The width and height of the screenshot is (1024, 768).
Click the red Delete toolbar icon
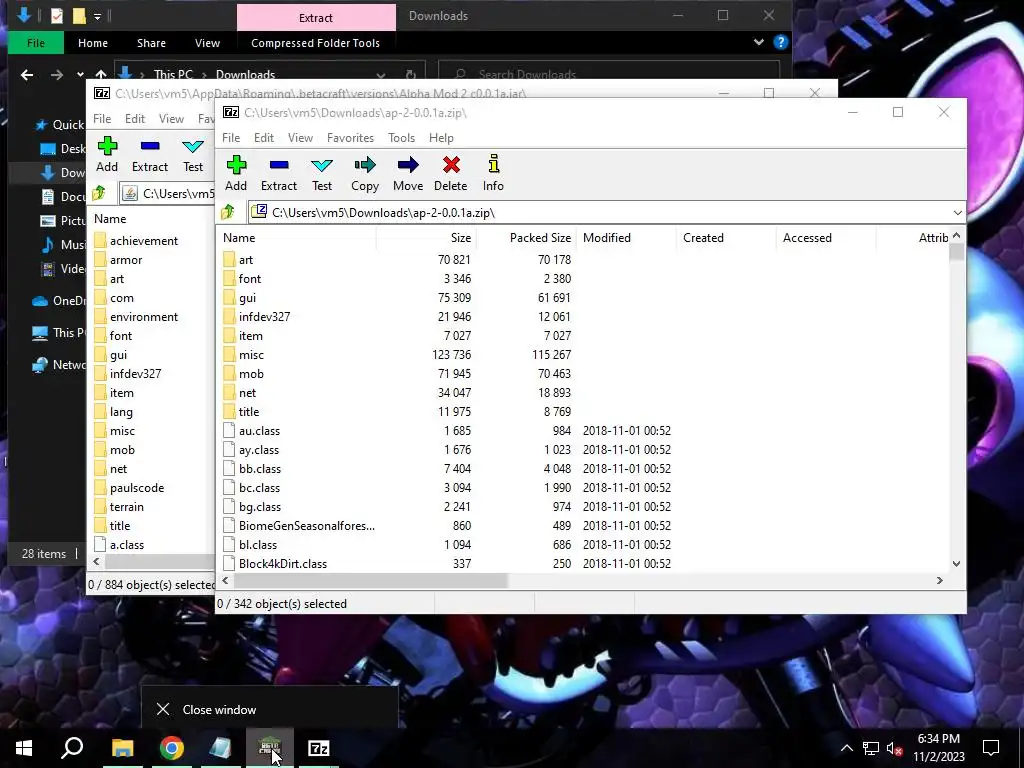pyautogui.click(x=451, y=165)
